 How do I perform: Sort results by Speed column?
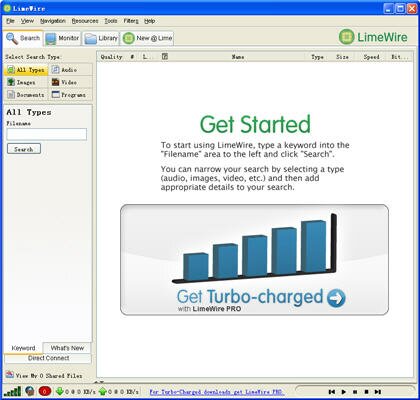click(x=371, y=57)
